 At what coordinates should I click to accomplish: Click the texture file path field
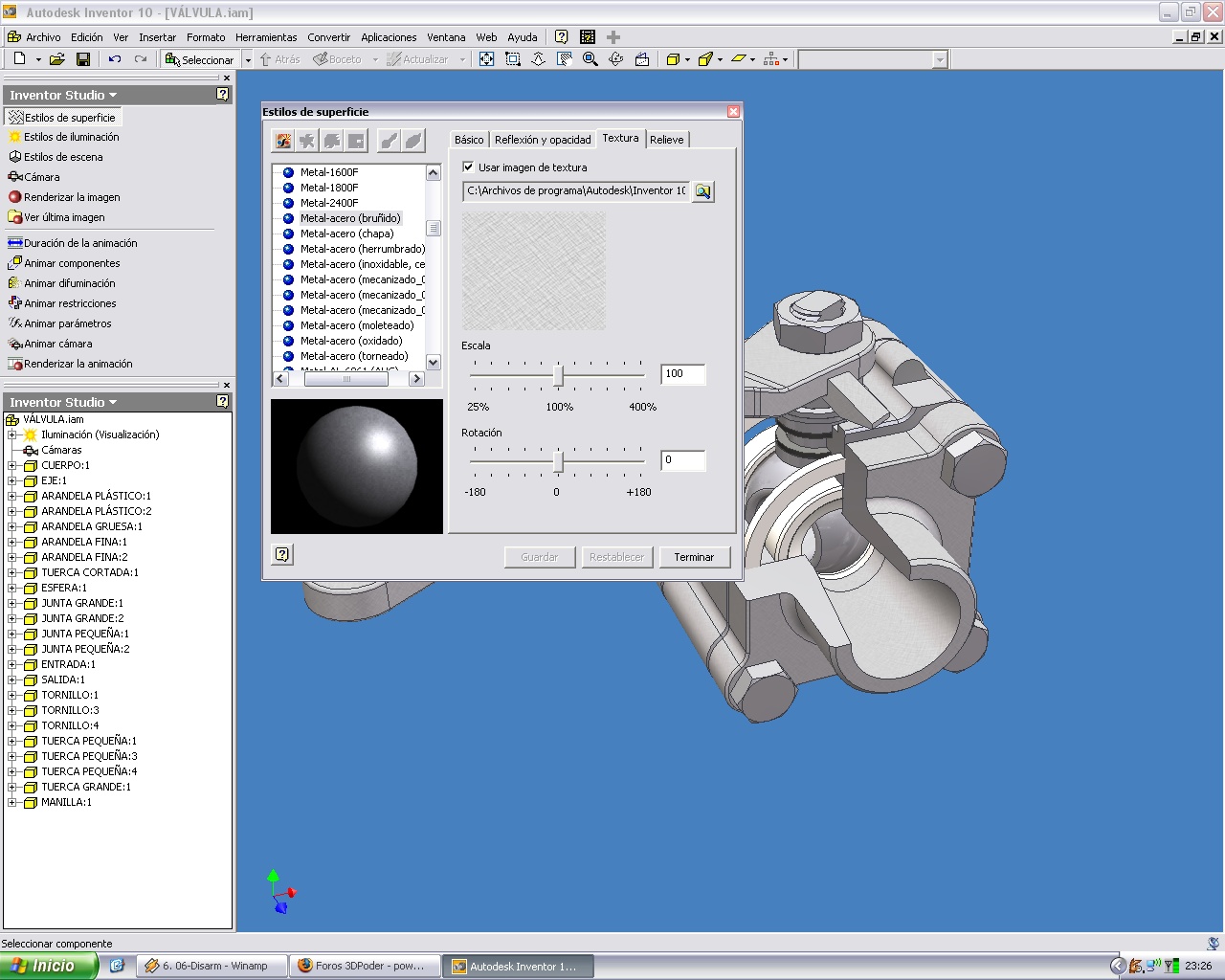click(x=576, y=191)
